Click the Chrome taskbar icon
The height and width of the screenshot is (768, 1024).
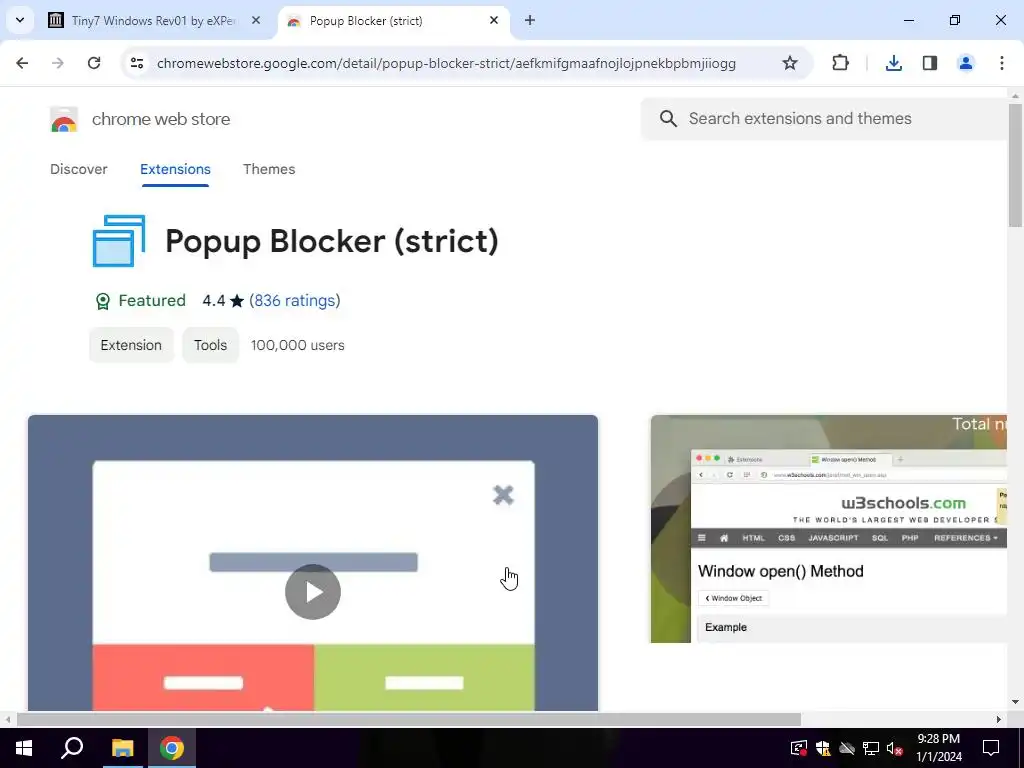[x=172, y=748]
